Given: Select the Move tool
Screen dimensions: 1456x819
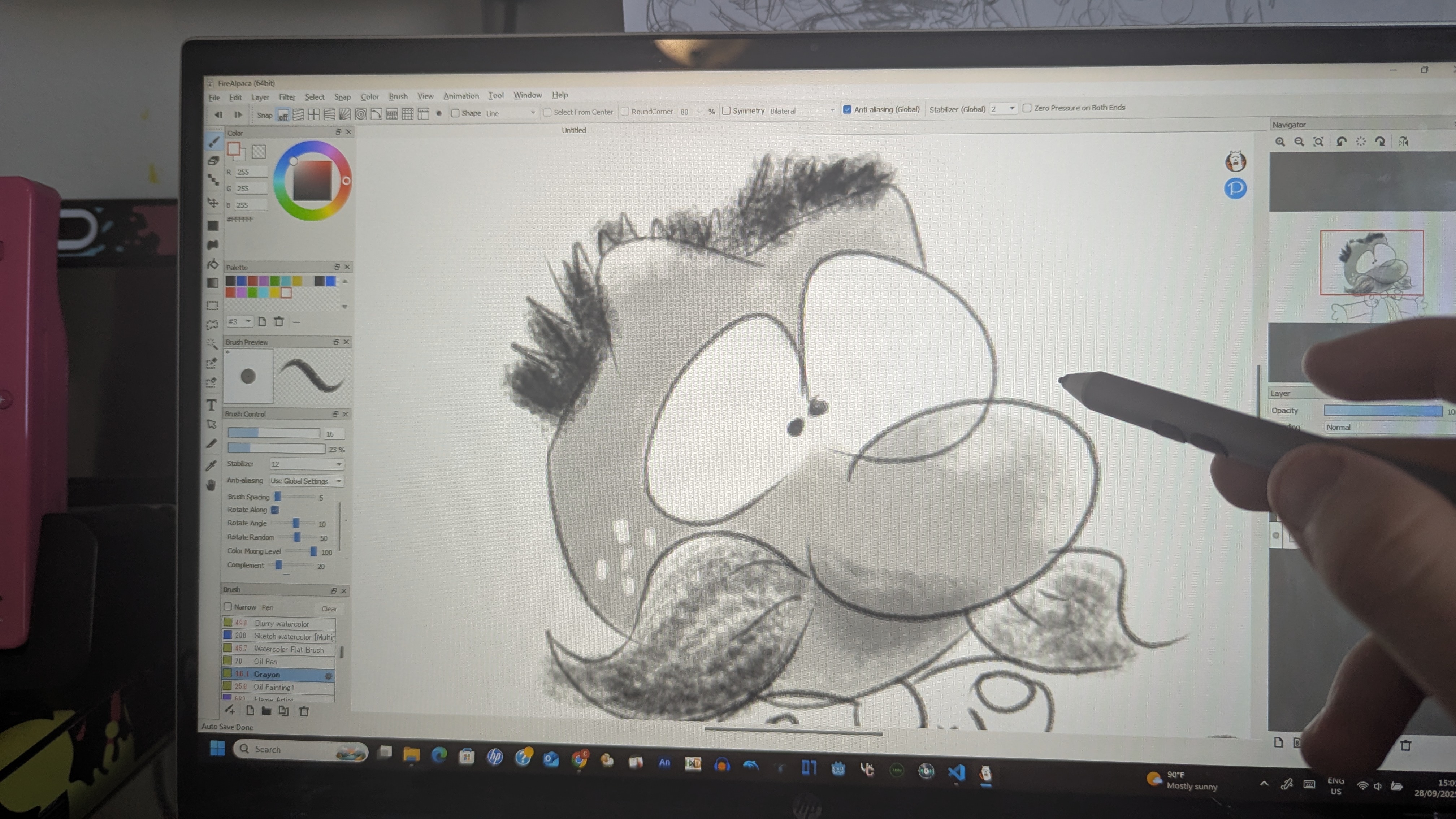Looking at the screenshot, I should pos(213,202).
